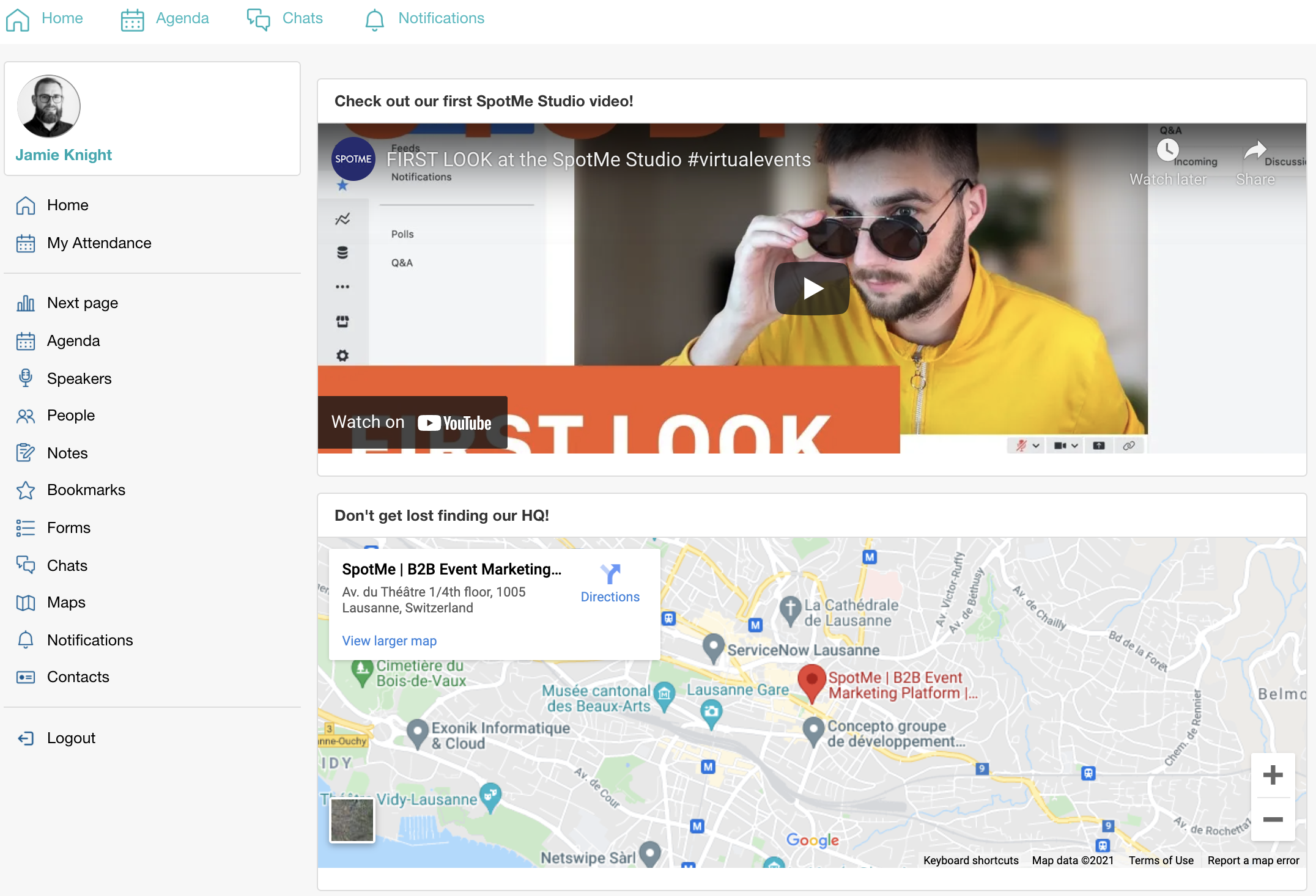Open Chats from the top navigation
The width and height of the screenshot is (1316, 896).
(284, 19)
